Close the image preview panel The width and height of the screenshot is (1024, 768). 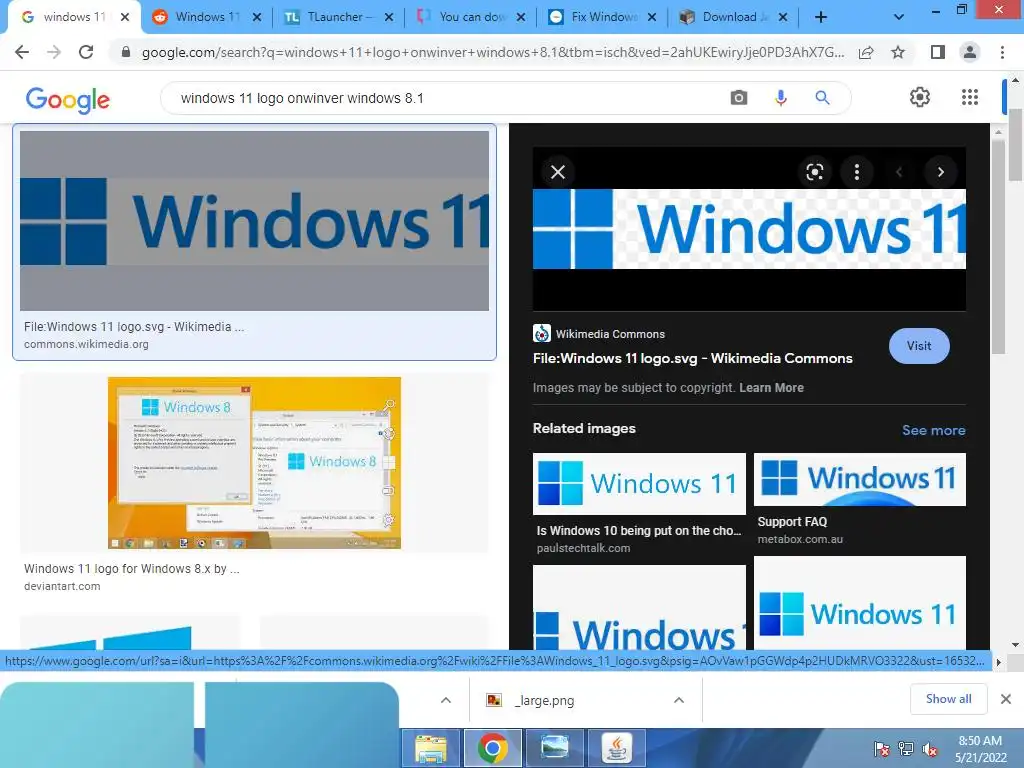[558, 172]
